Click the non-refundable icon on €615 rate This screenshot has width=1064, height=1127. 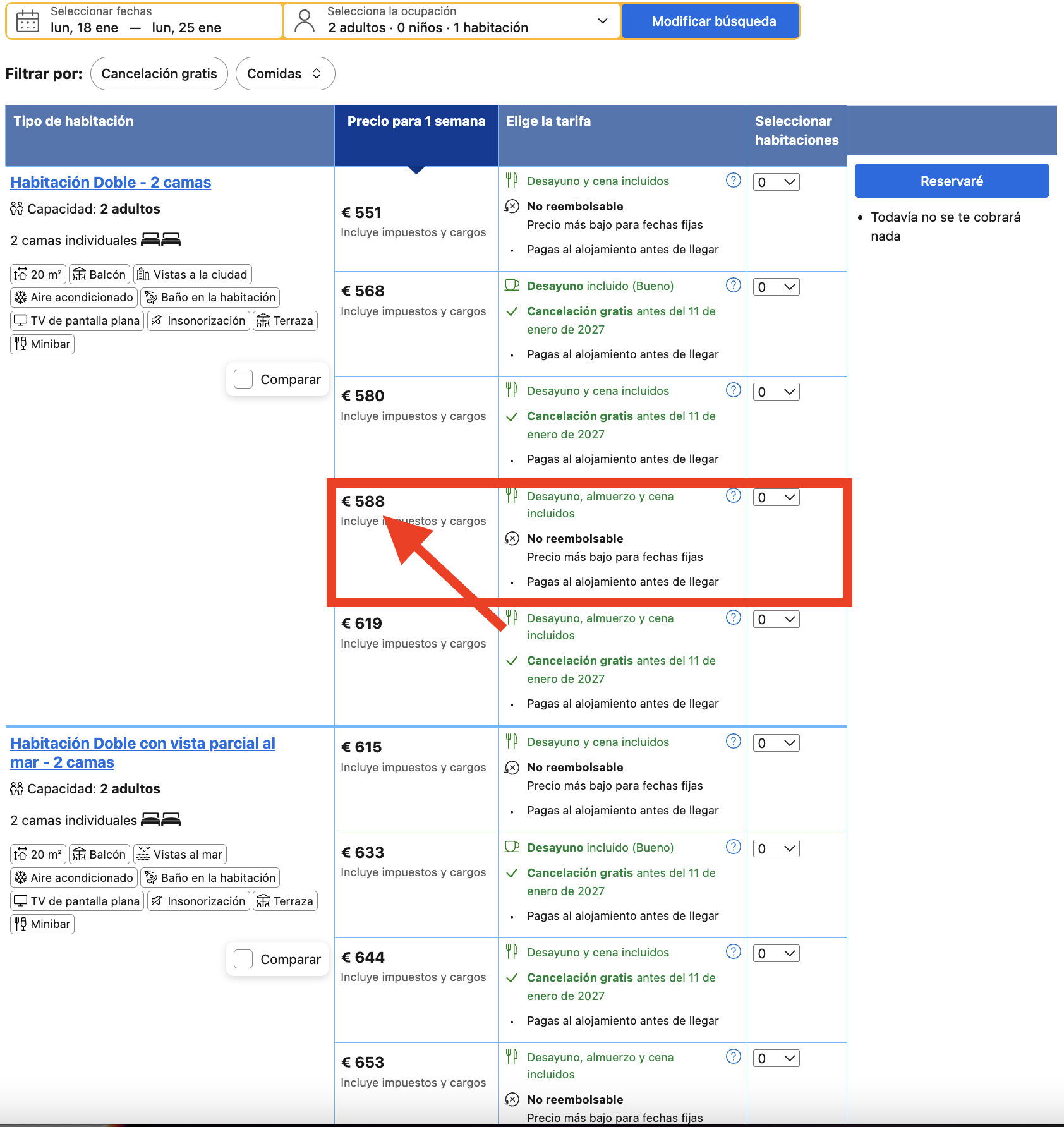pyautogui.click(x=512, y=767)
